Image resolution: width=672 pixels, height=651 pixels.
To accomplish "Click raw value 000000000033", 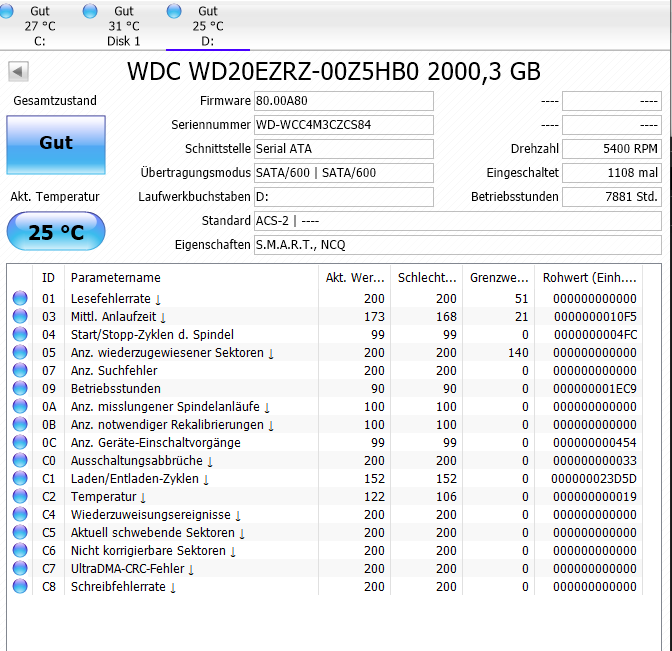I will pyautogui.click(x=595, y=460).
